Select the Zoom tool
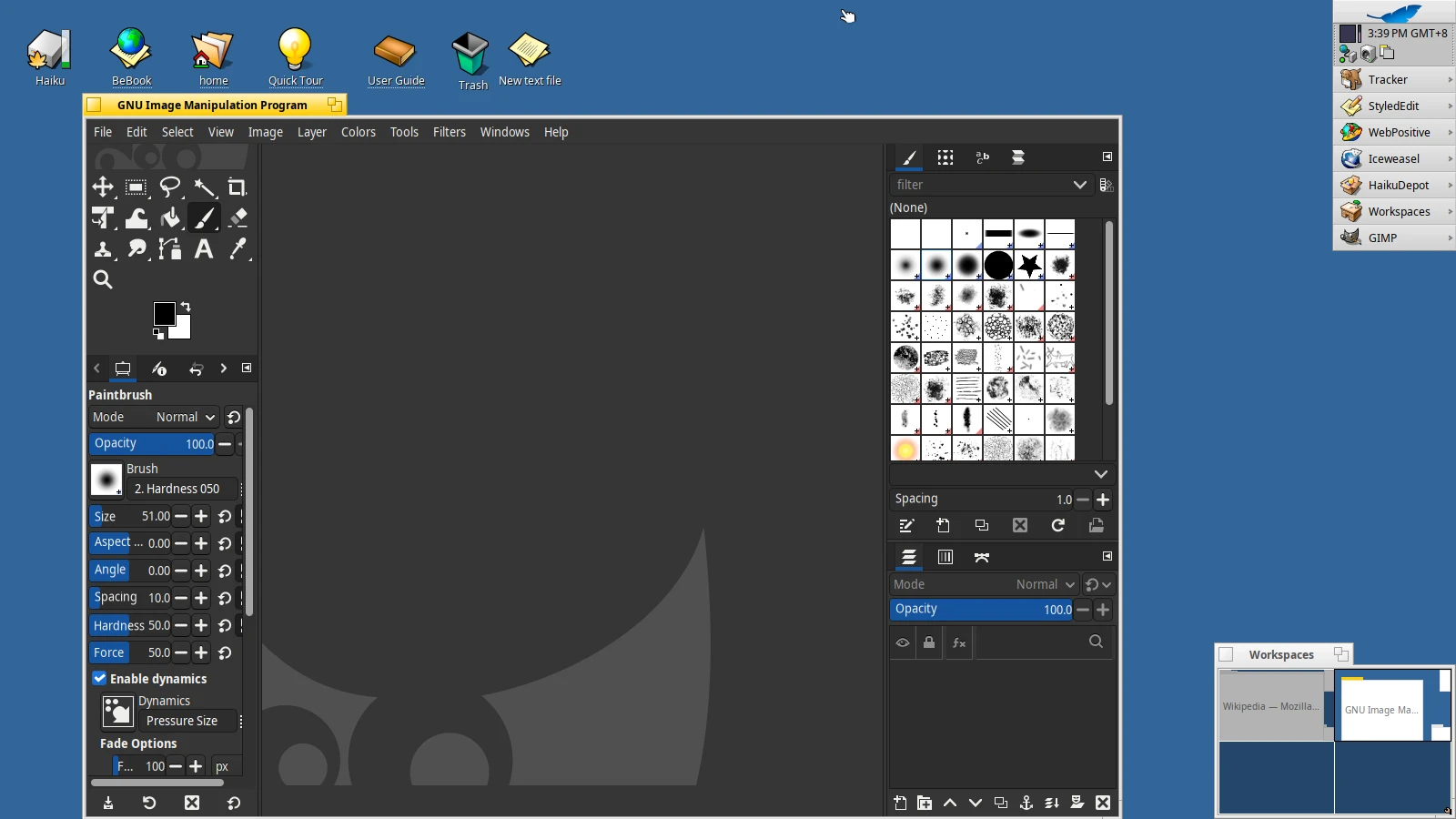Screen dimensions: 1456x819 [102, 279]
